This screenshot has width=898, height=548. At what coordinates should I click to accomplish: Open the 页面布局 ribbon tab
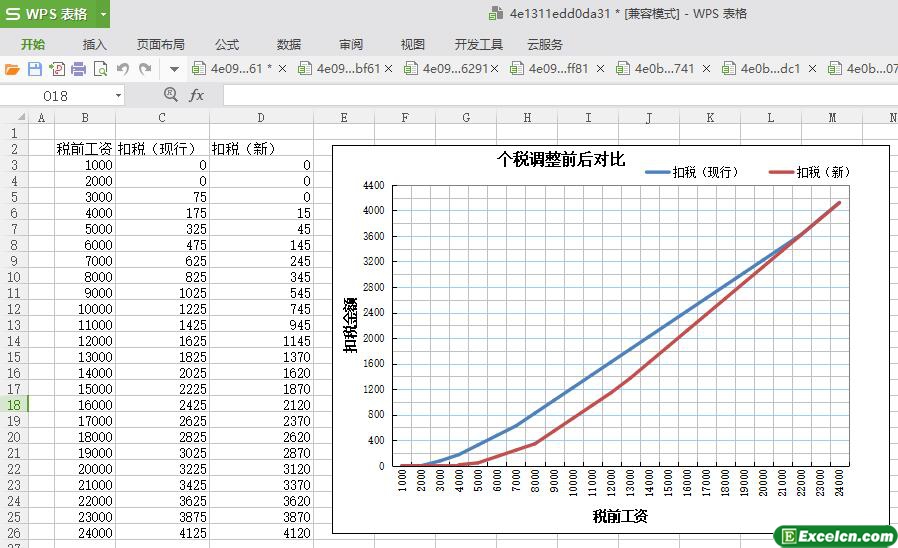coord(160,44)
